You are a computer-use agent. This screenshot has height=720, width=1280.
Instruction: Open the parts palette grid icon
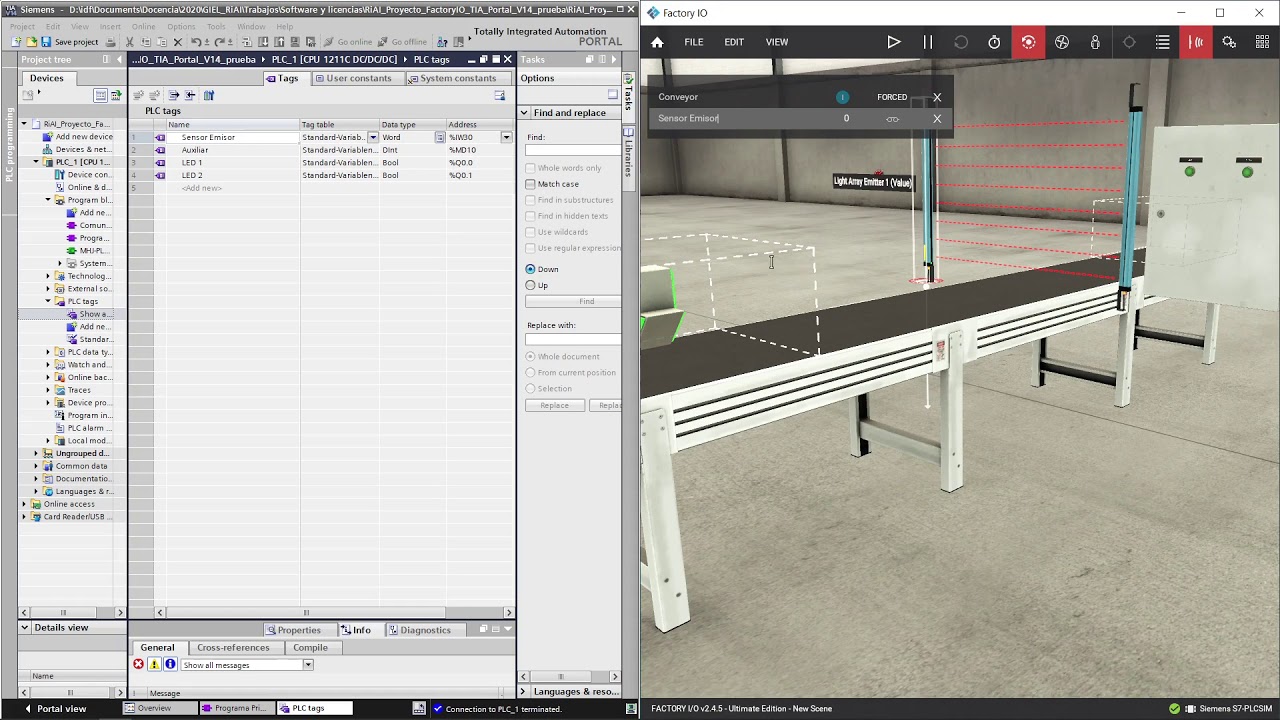(1262, 42)
